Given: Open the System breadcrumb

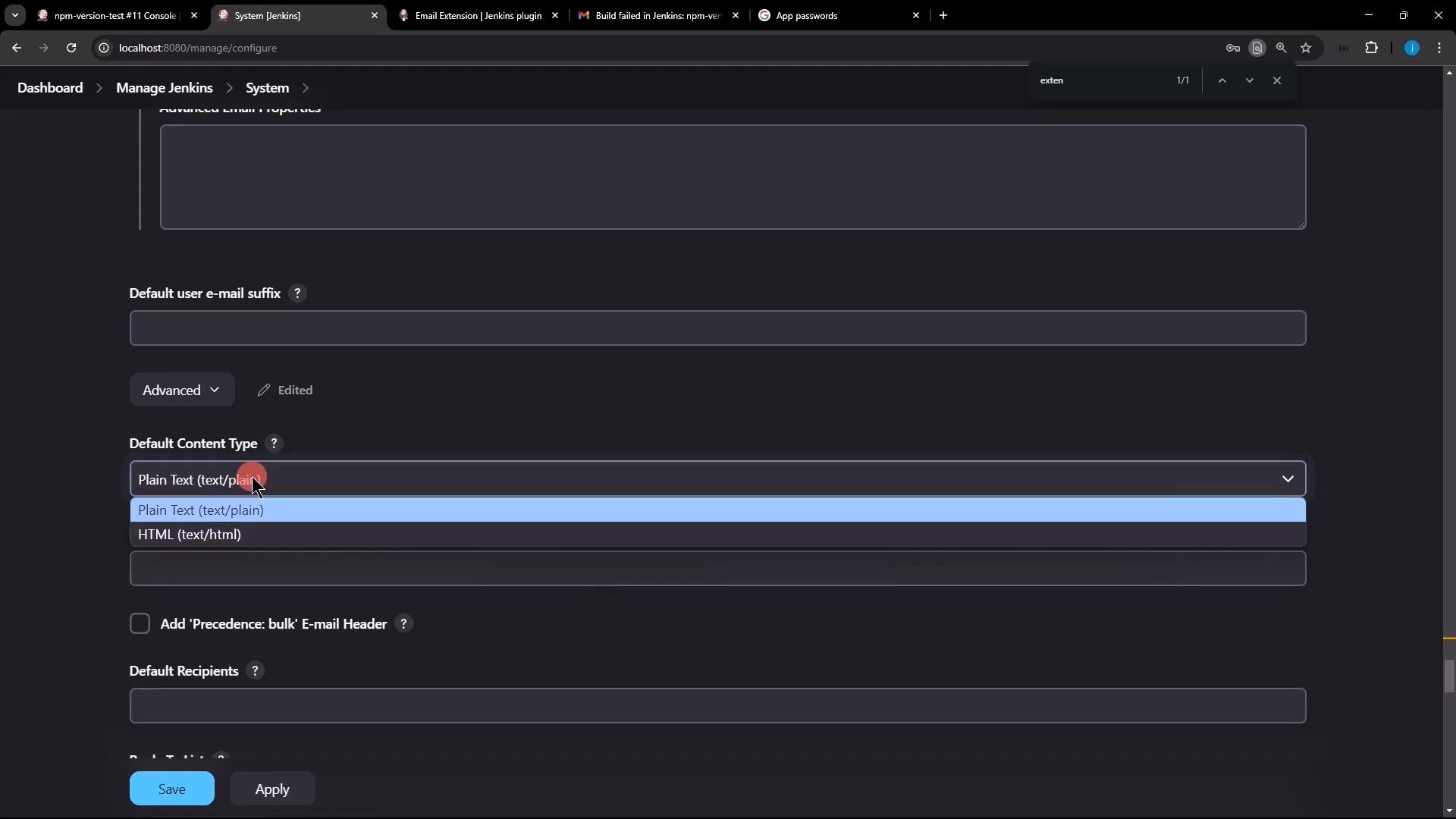Looking at the screenshot, I should tap(268, 88).
